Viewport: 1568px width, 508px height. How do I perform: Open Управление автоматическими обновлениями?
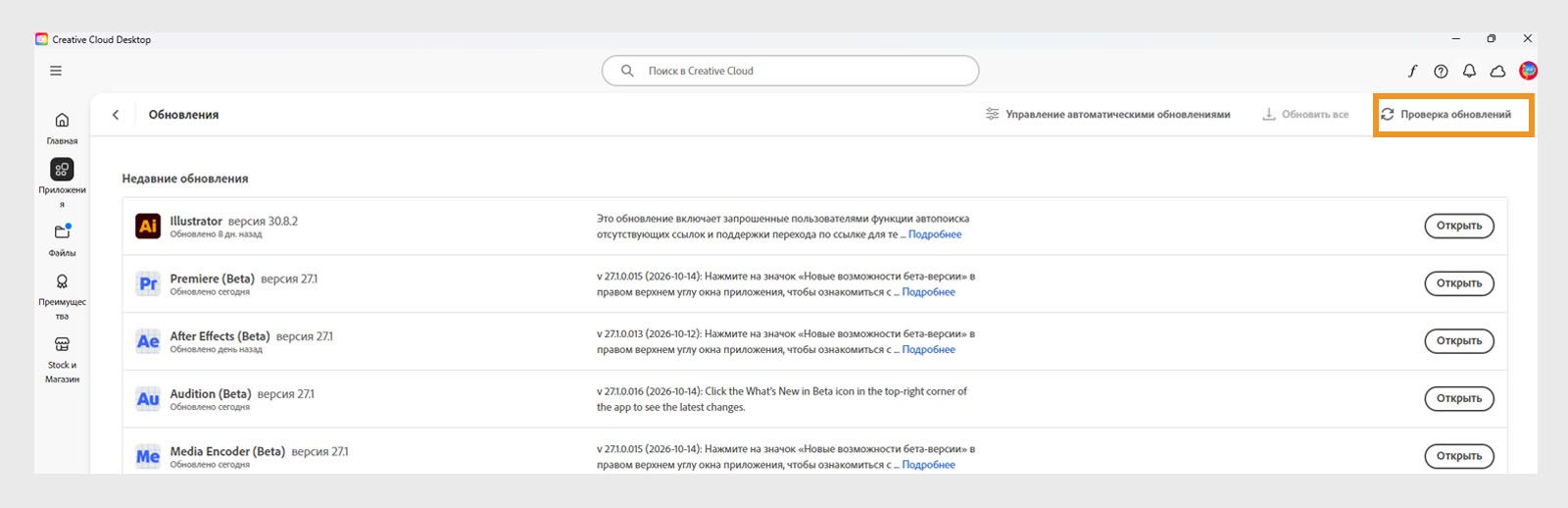coord(1107,115)
